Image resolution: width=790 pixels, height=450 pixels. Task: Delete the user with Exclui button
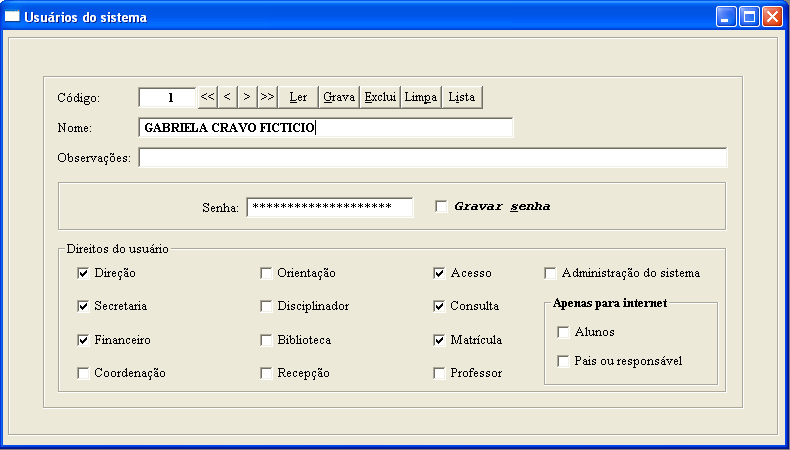[380, 97]
